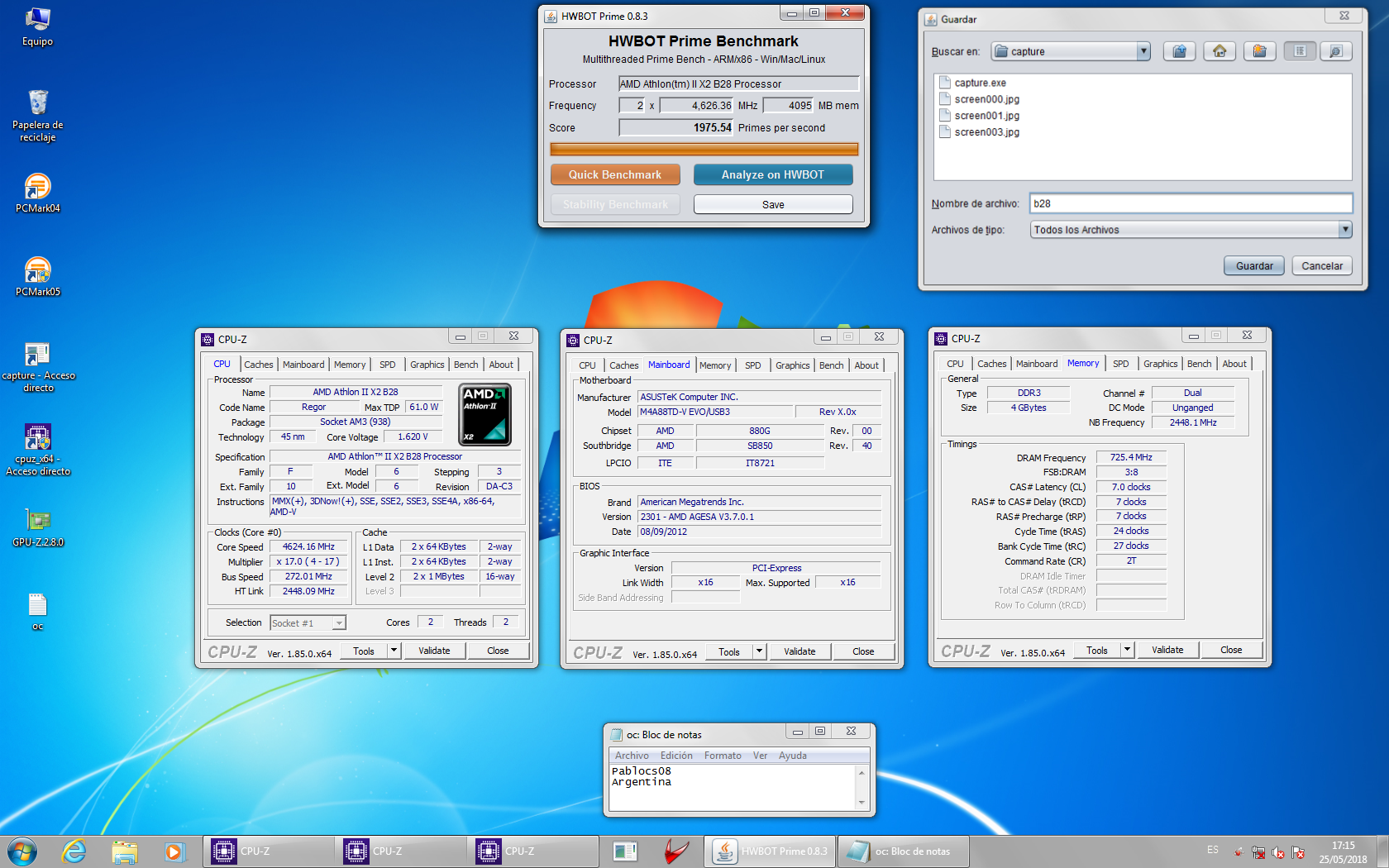Open the Socket #1 Selection dropdown in CPU-Z
1389x868 pixels.
coord(339,623)
